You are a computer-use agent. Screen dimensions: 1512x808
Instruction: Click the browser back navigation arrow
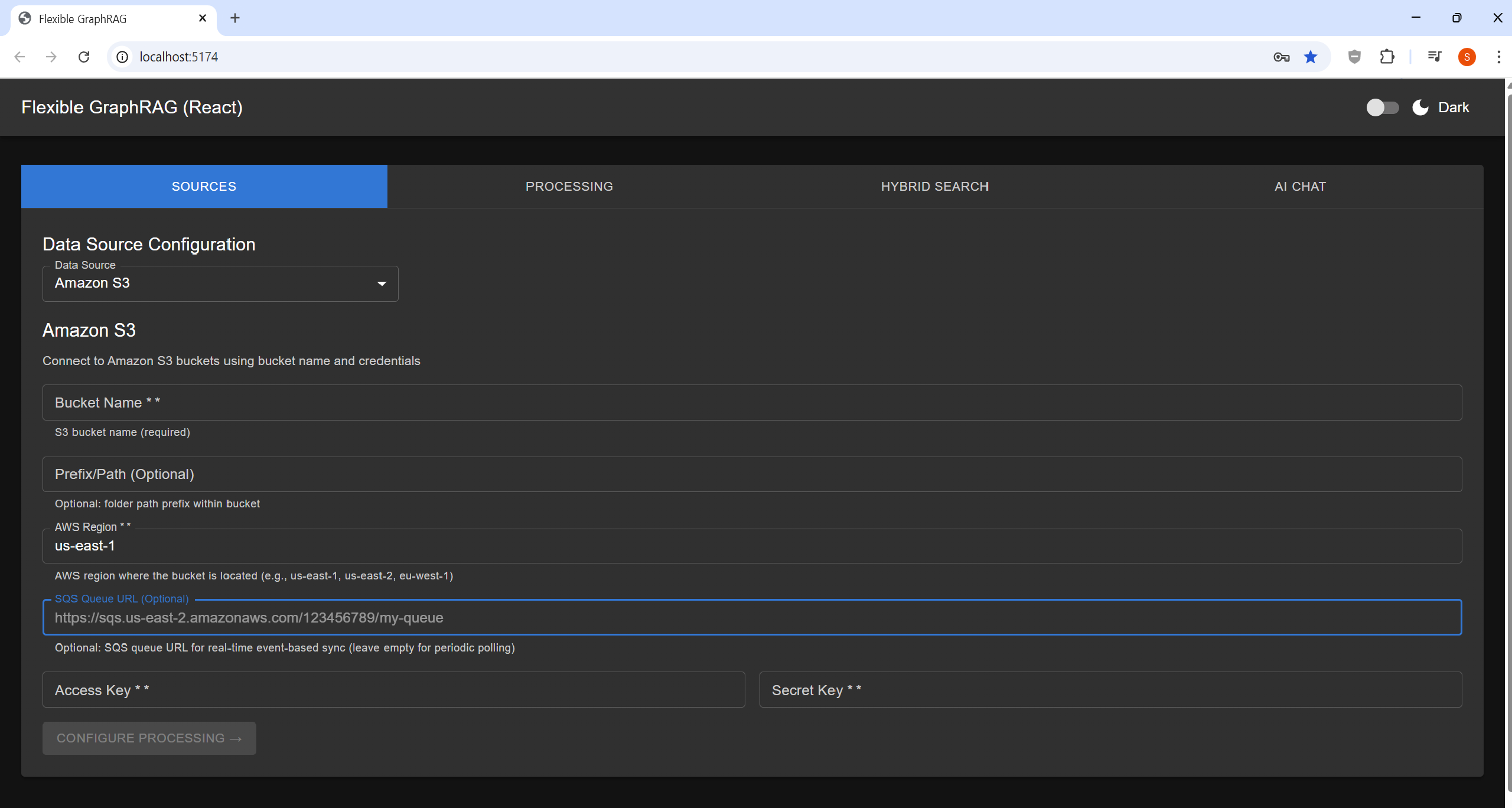point(19,57)
